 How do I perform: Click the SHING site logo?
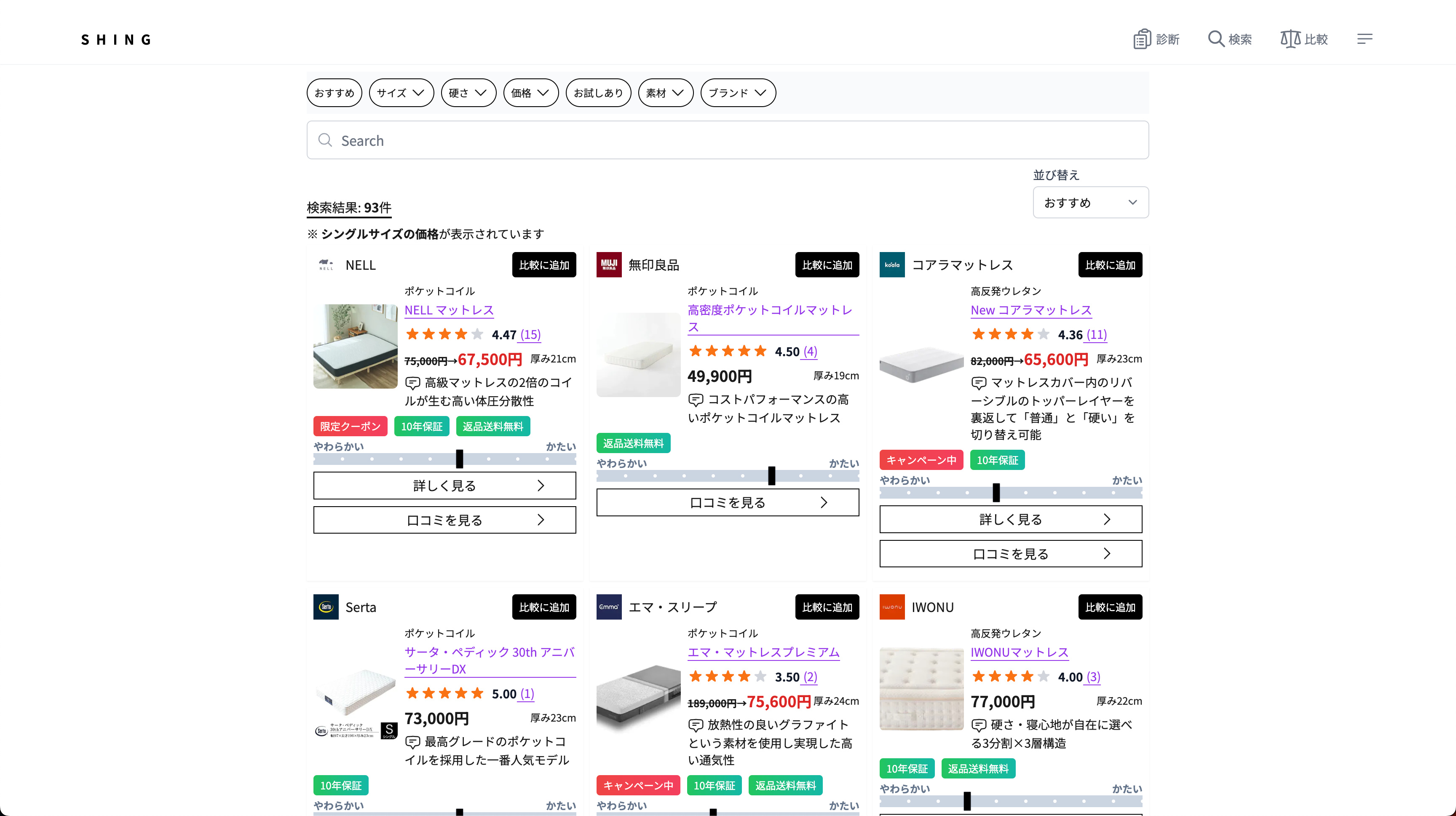116,40
